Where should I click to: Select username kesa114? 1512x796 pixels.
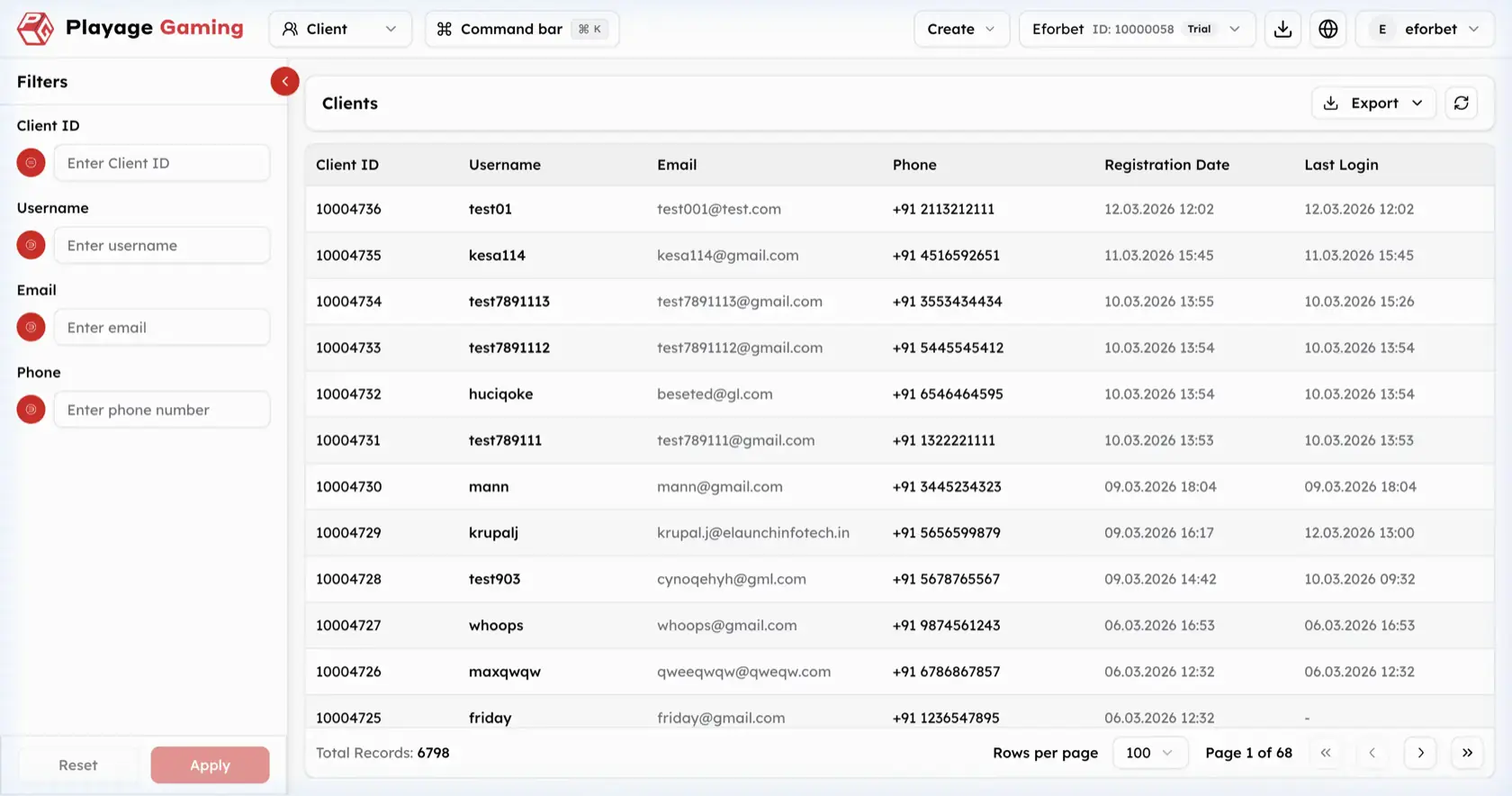click(x=497, y=255)
